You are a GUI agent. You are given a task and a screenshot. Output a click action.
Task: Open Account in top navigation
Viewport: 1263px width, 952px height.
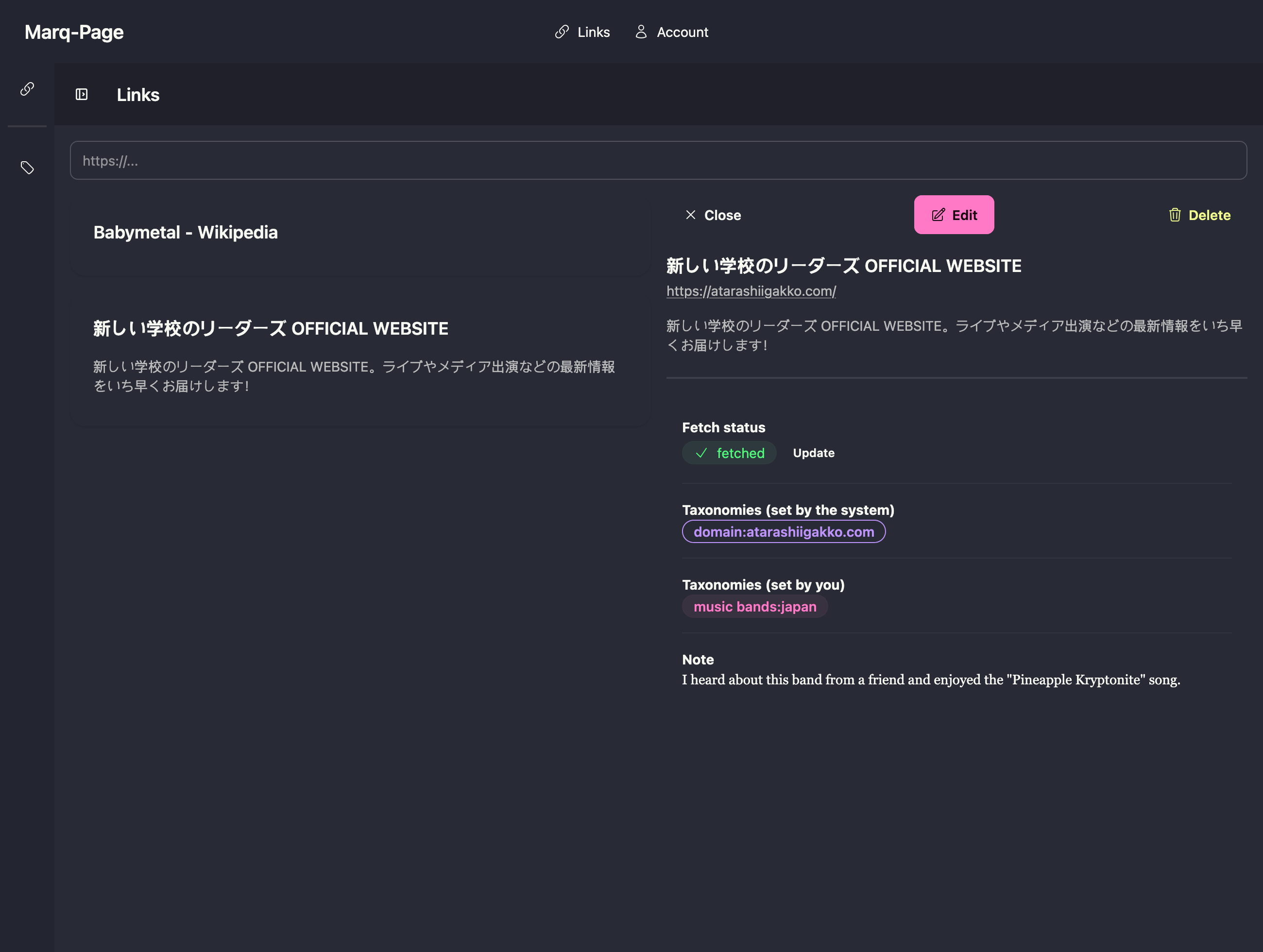671,32
